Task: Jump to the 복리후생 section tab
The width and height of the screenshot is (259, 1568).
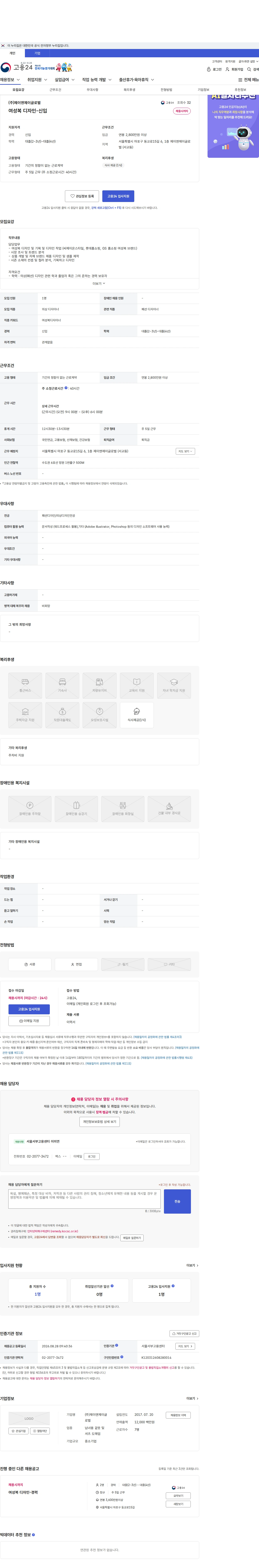Action: [x=129, y=89]
